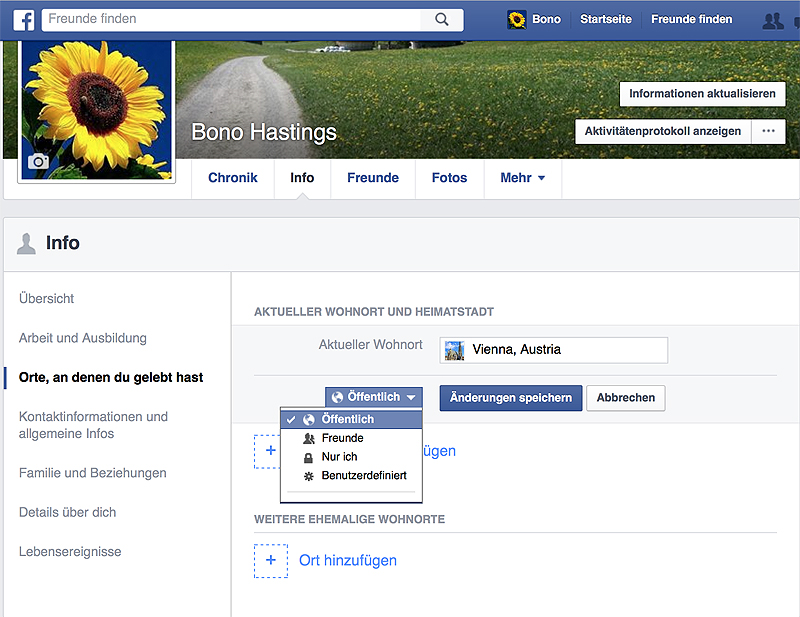Click the Aktueller Wohnort input field

[554, 350]
